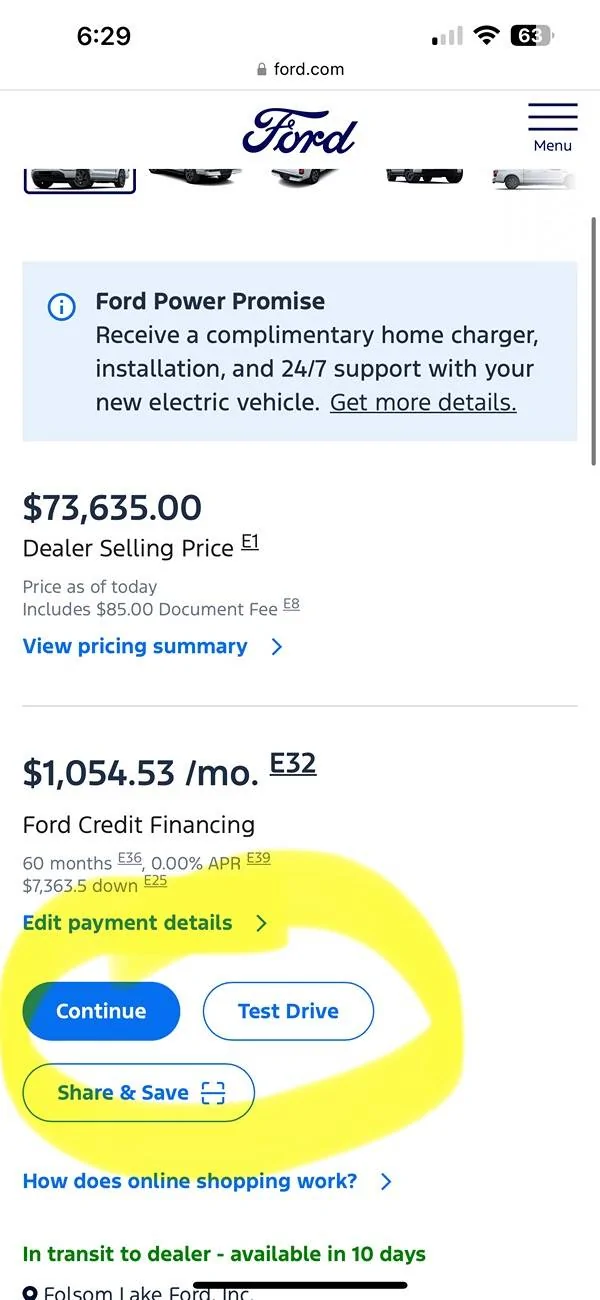
Task: Open the How does online shopping work chevron
Action: point(387,1182)
